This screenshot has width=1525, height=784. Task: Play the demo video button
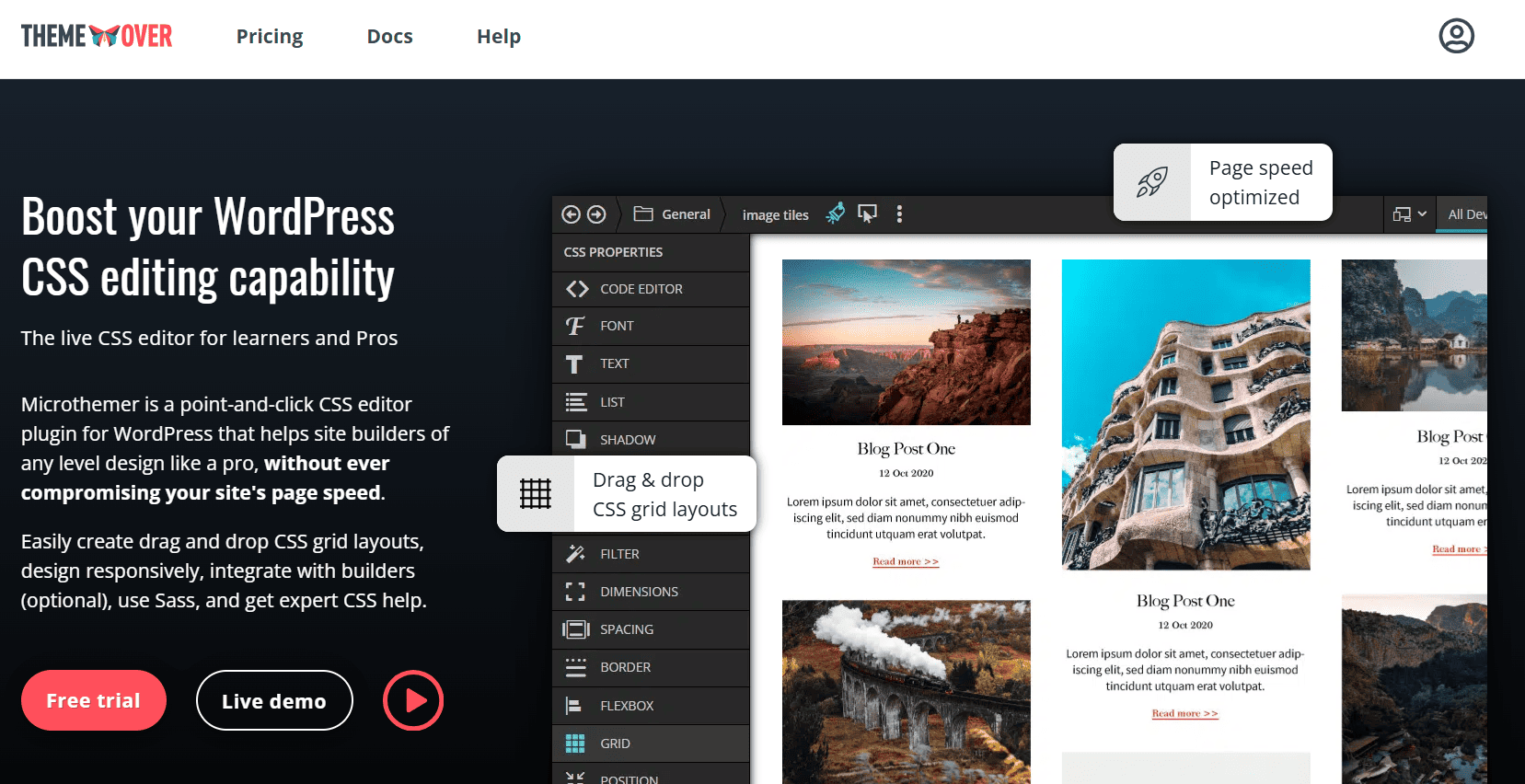(x=413, y=700)
